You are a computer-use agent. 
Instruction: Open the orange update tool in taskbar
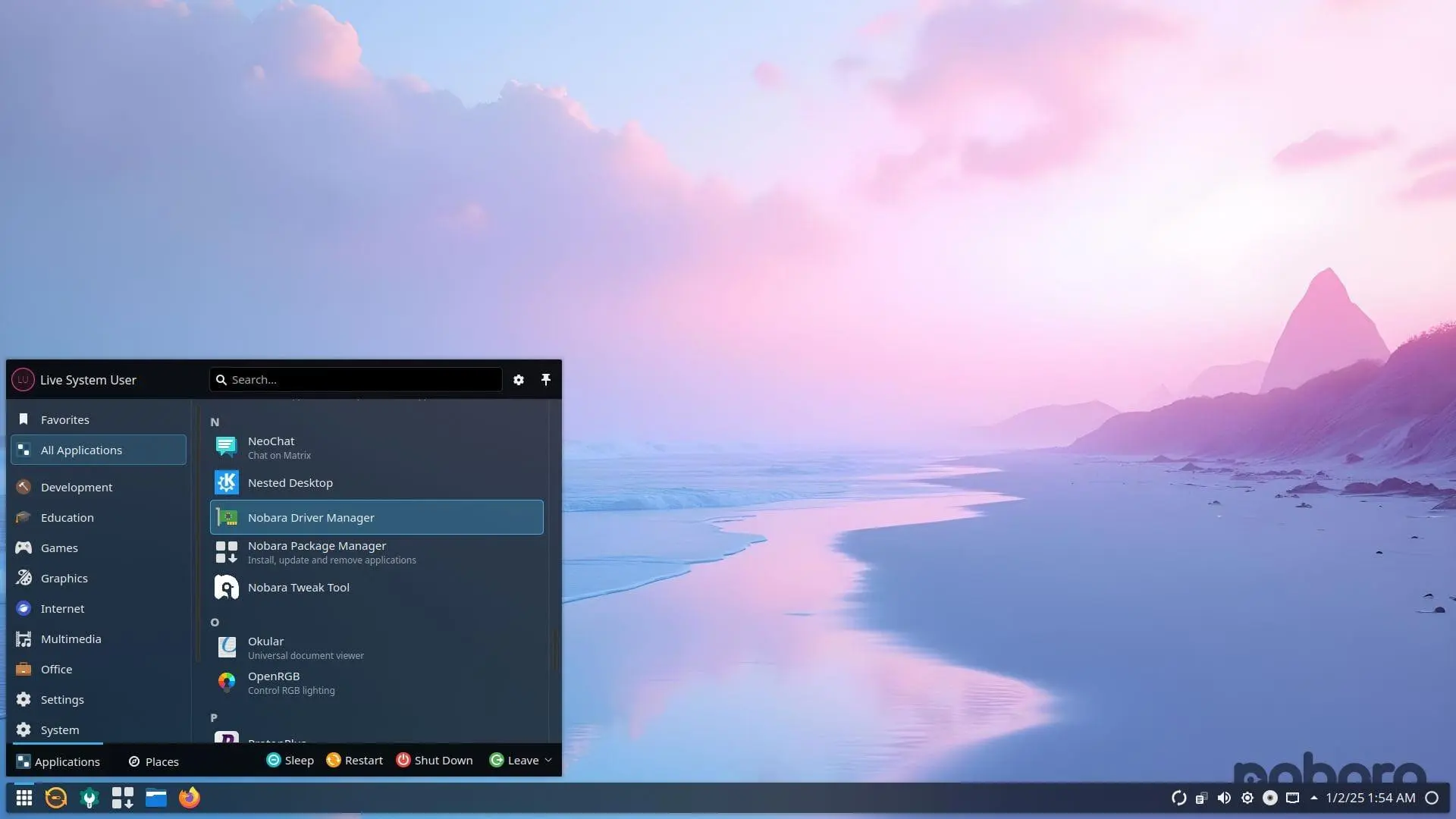pos(56,798)
